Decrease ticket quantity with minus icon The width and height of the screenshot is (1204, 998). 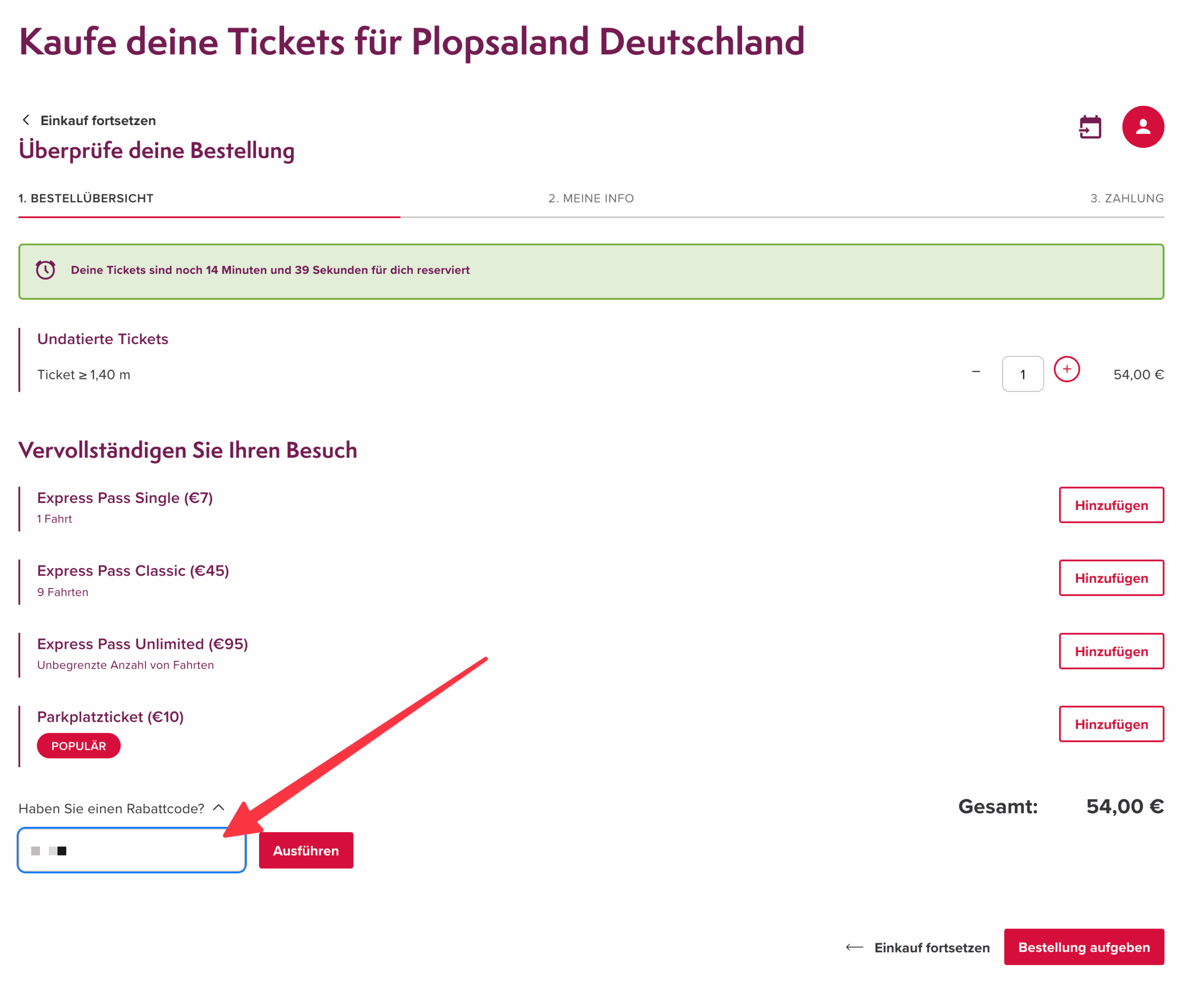click(x=976, y=372)
